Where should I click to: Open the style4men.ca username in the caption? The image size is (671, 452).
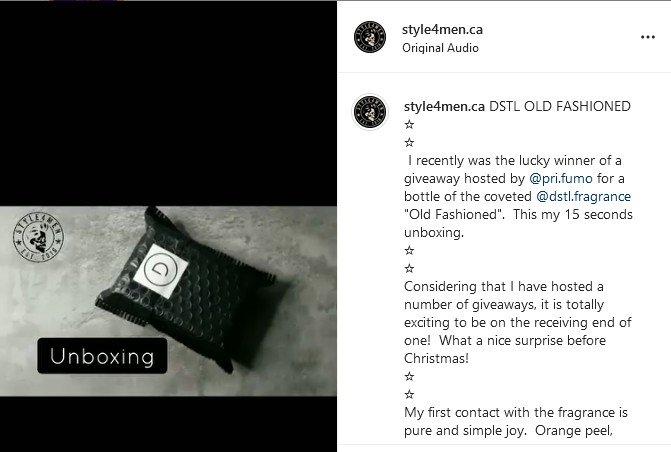[444, 106]
